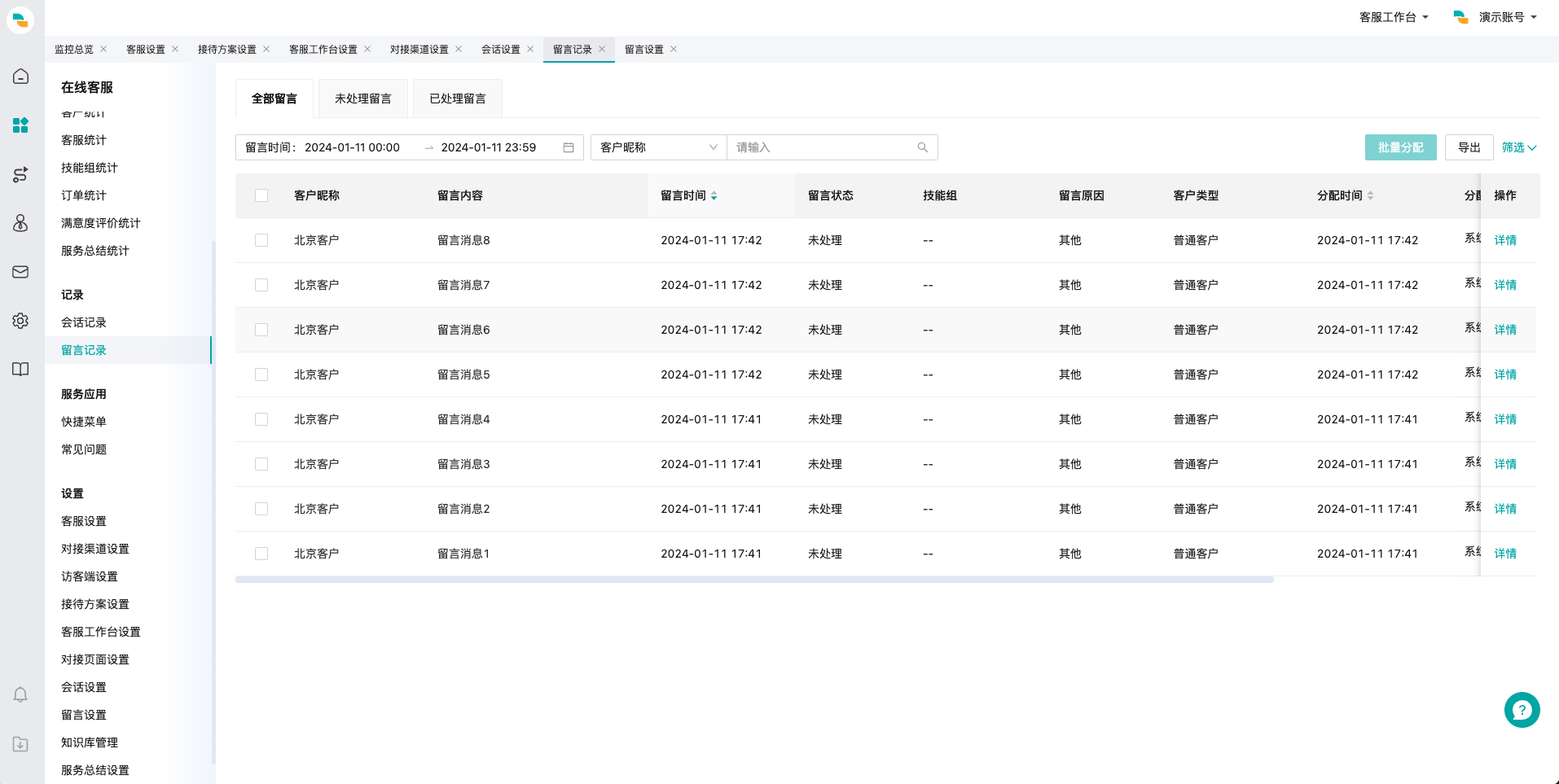
Task: Open the customer person icon in left rail
Action: coord(20,223)
